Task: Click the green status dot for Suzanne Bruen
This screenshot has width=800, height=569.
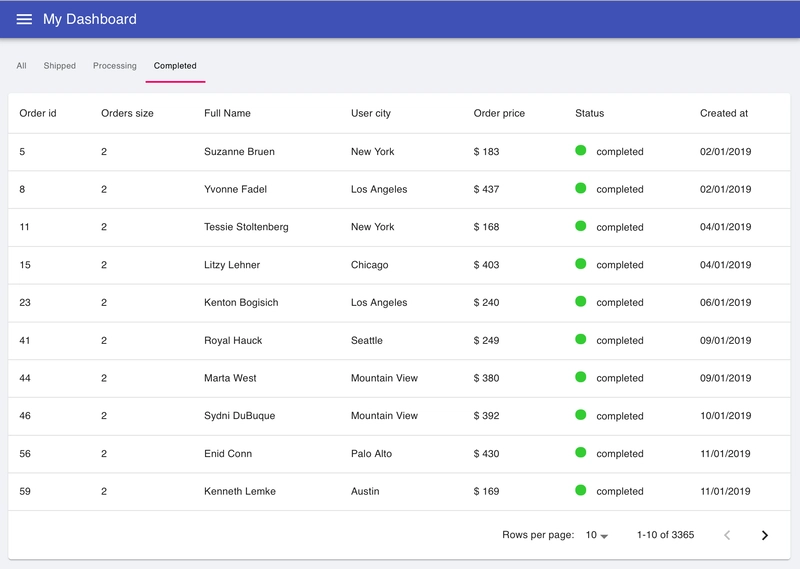Action: (581, 150)
